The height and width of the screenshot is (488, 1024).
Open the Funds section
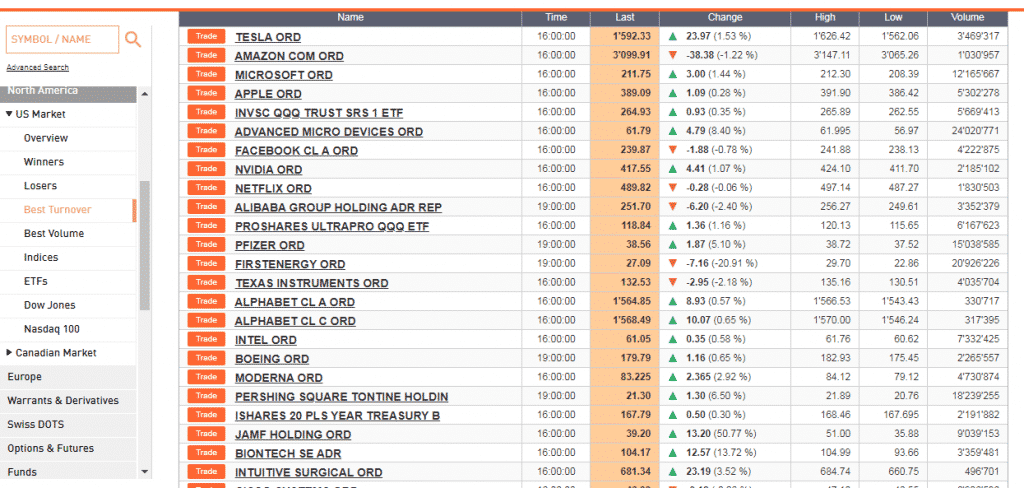coord(69,472)
